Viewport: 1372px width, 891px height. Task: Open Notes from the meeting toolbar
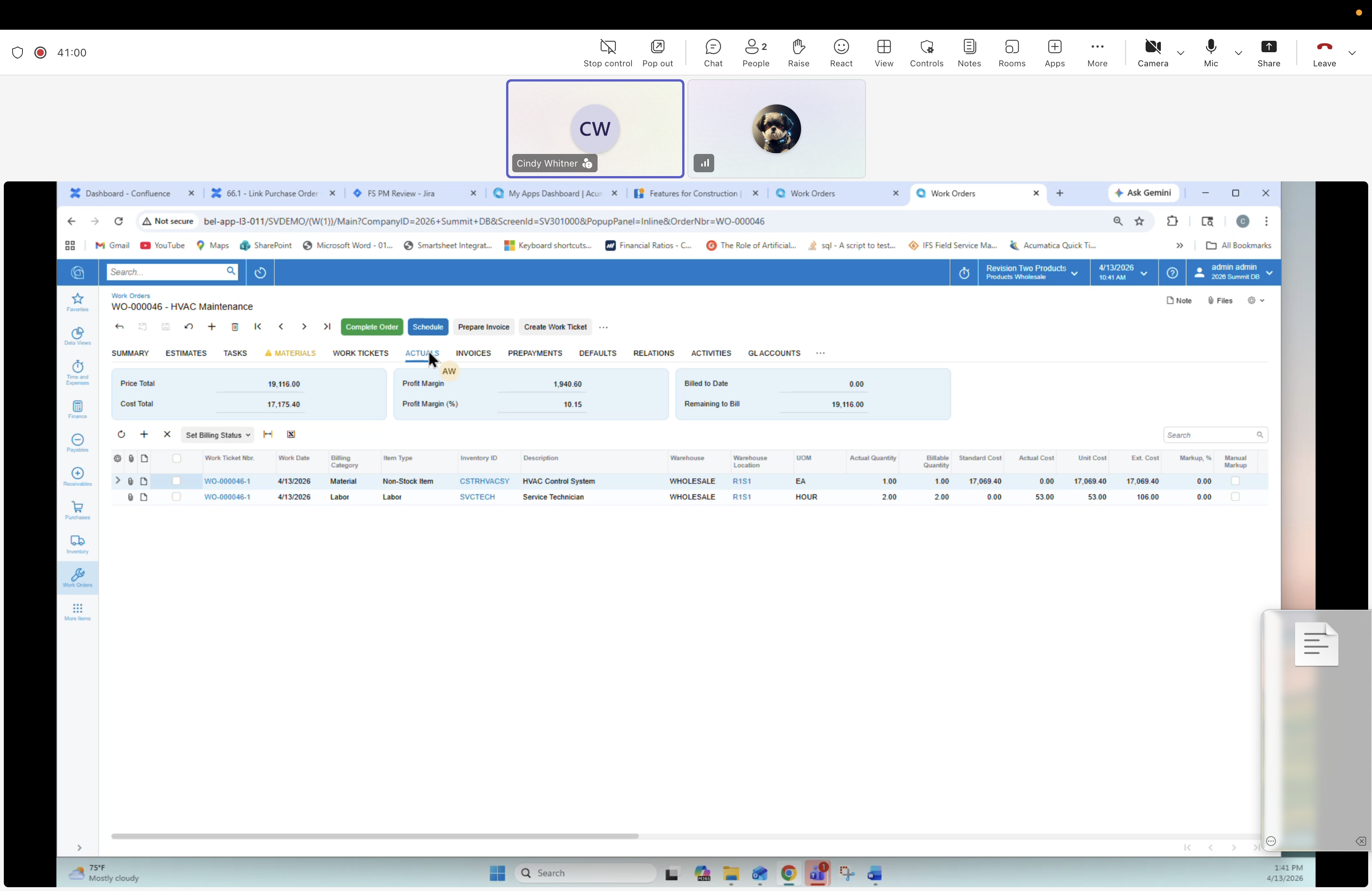click(969, 53)
